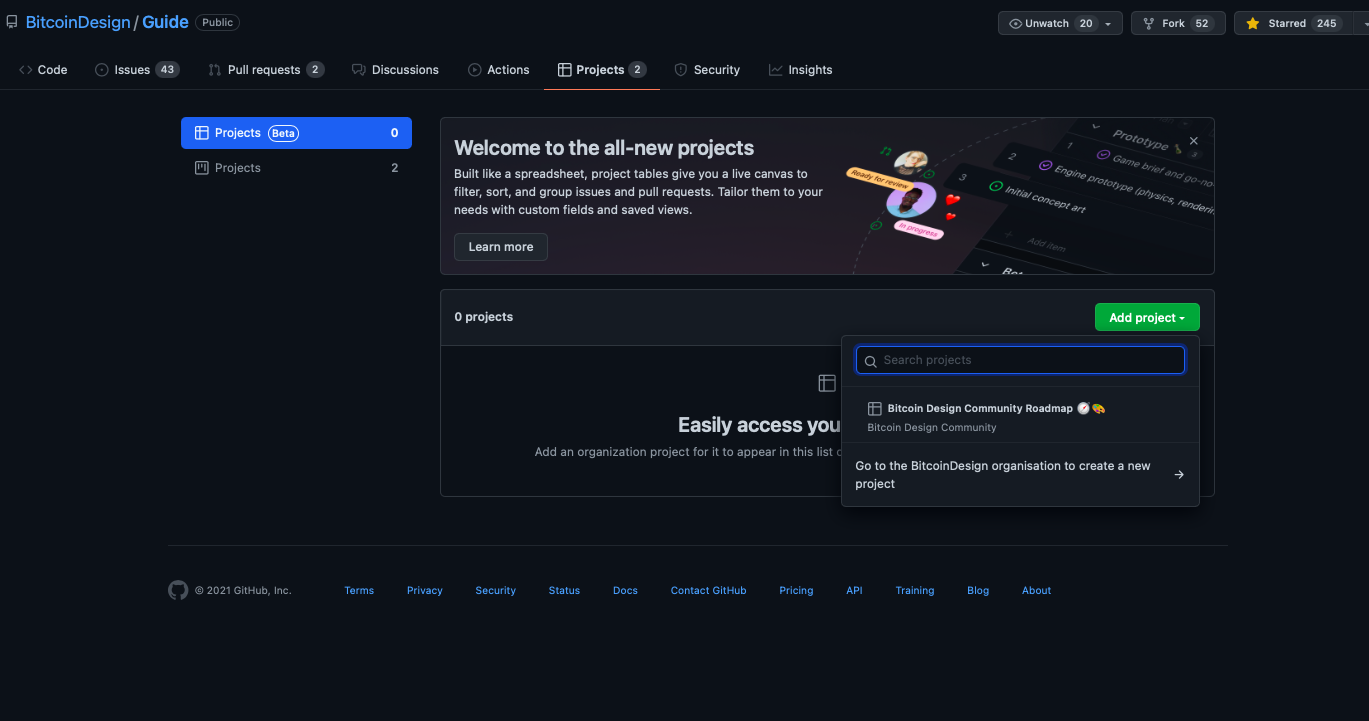Open the Training footer link
The width and height of the screenshot is (1369, 721).
click(915, 591)
